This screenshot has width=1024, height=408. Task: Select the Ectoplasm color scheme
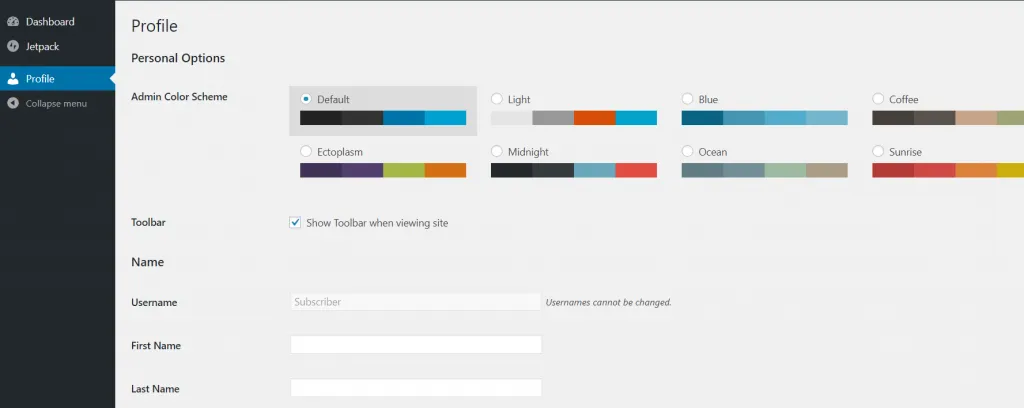(x=306, y=151)
